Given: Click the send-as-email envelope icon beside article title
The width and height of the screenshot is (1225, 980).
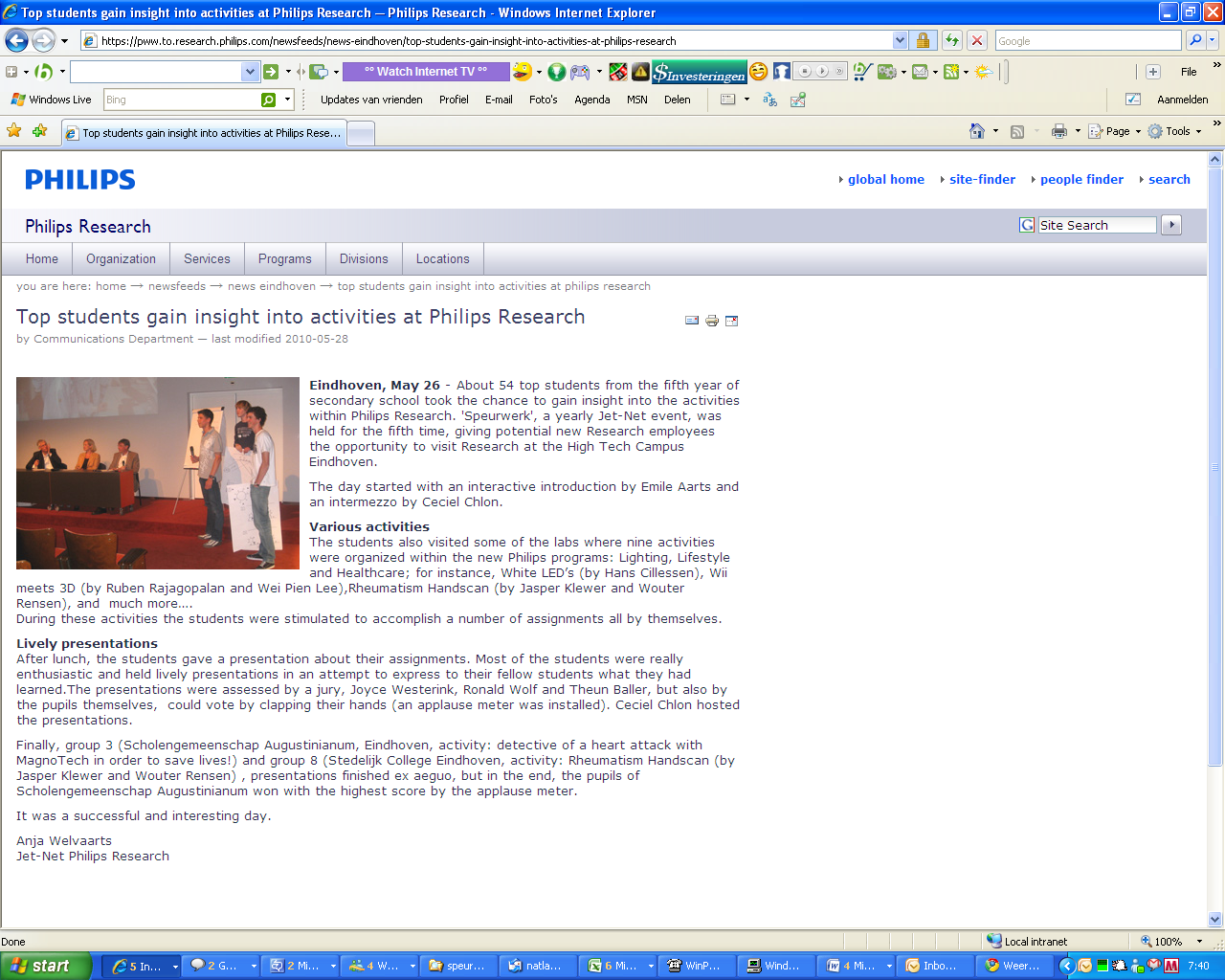Looking at the screenshot, I should coord(692,321).
